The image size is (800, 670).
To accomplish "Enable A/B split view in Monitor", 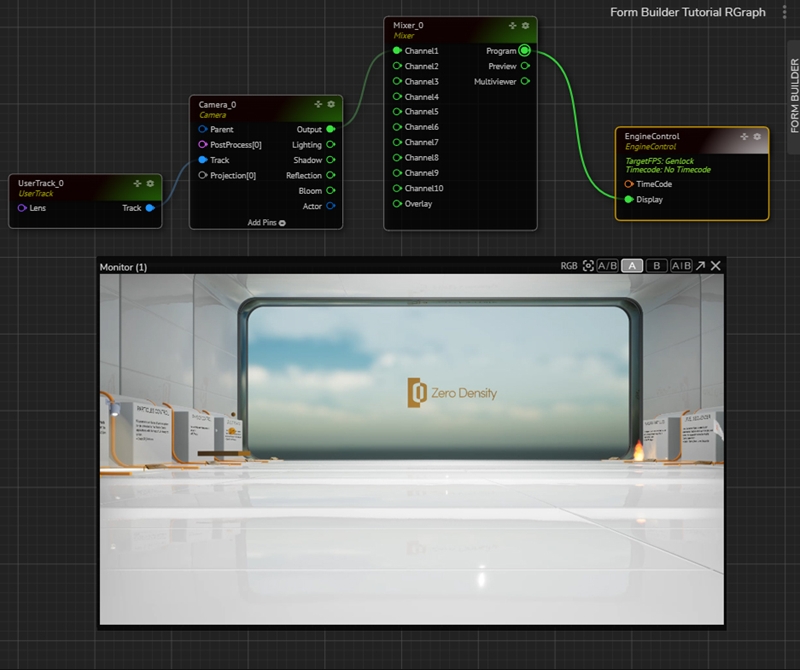I will coord(607,266).
